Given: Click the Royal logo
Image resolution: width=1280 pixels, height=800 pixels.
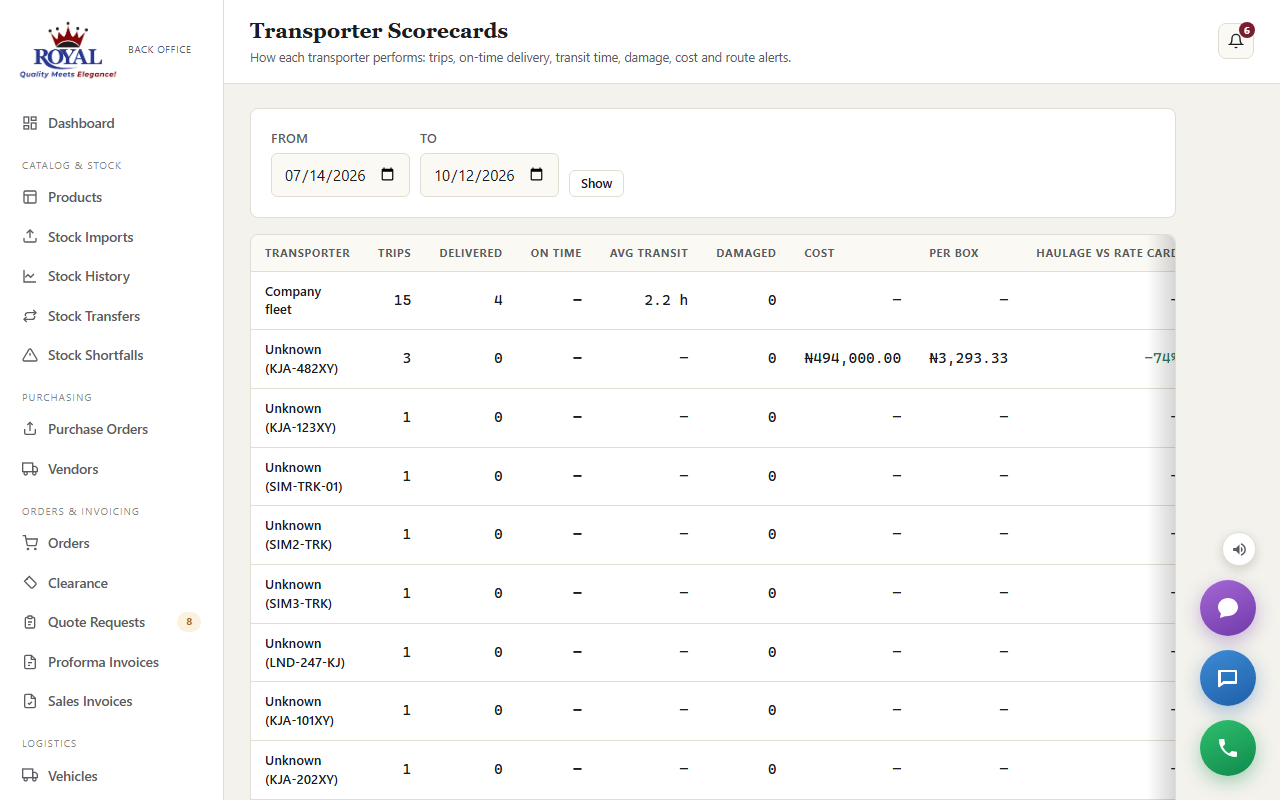Looking at the screenshot, I should click(x=68, y=51).
